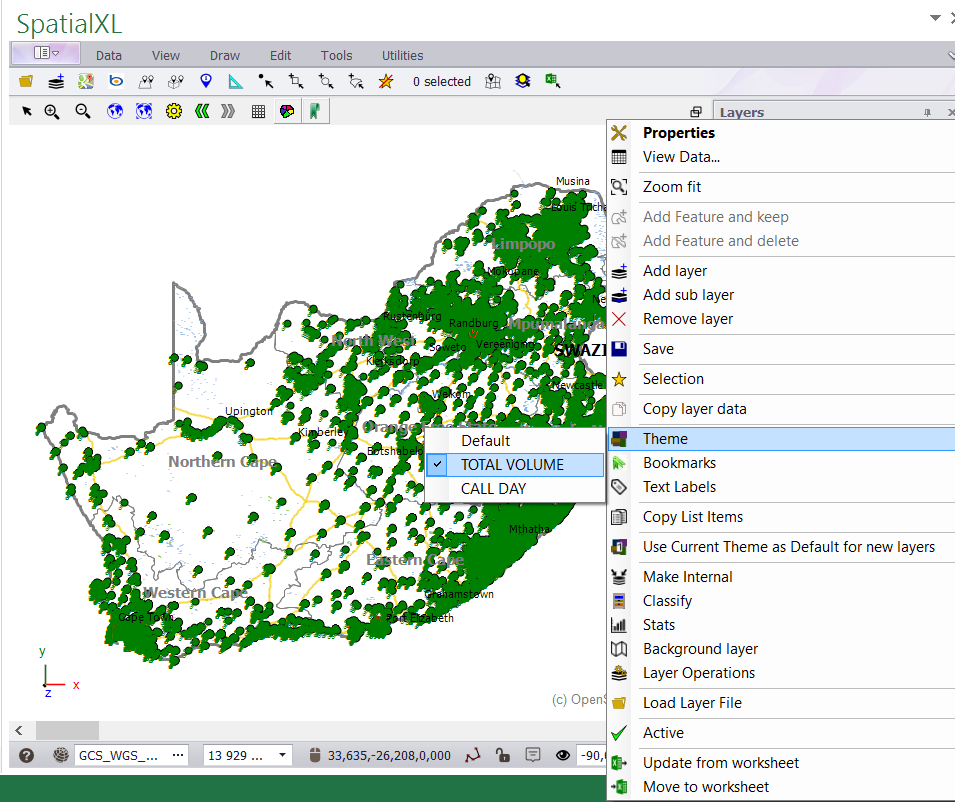Open the yellow settings gear icon
Viewport: 955px width, 802px height.
174,112
